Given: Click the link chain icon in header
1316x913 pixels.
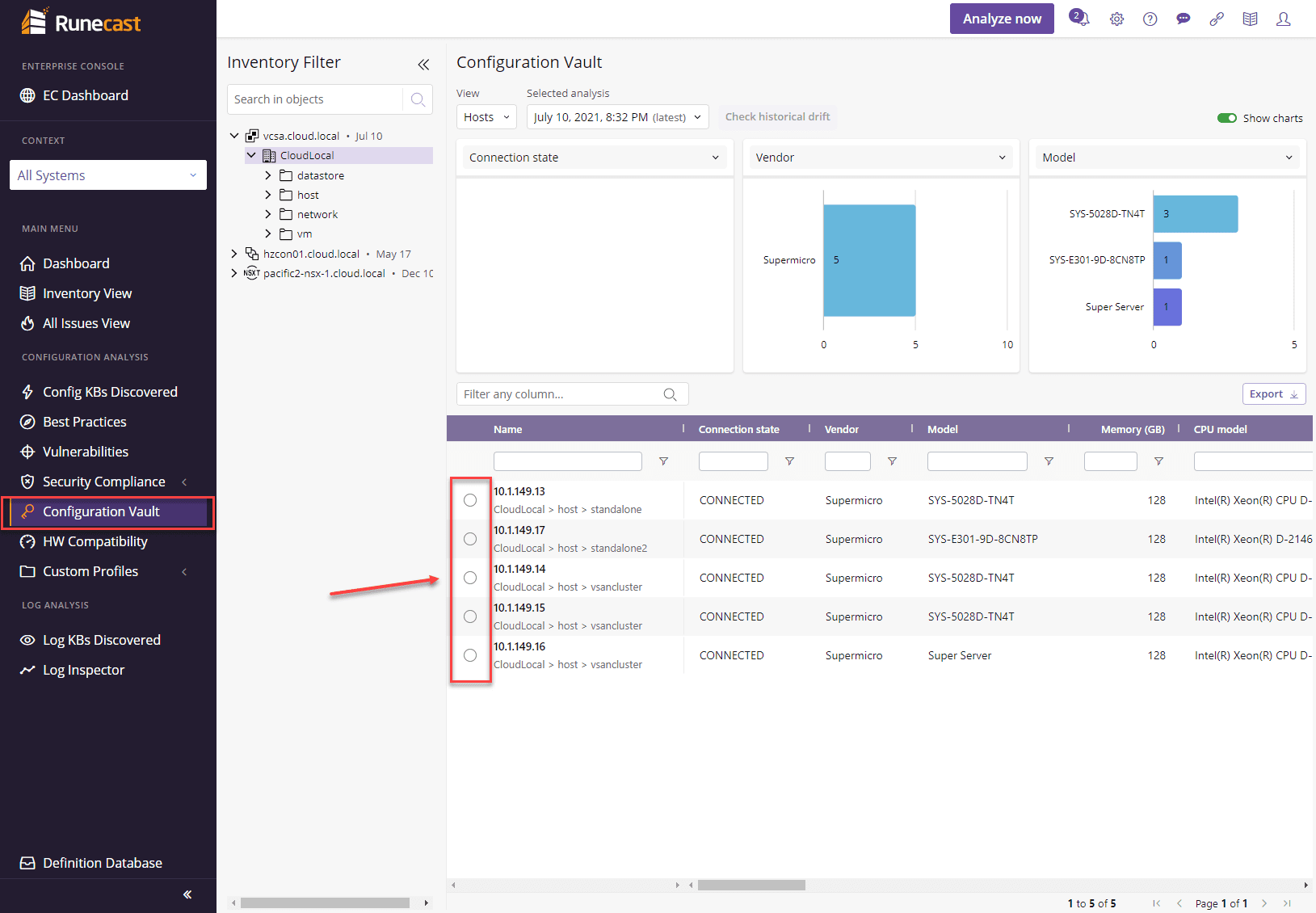Looking at the screenshot, I should pyautogui.click(x=1217, y=19).
